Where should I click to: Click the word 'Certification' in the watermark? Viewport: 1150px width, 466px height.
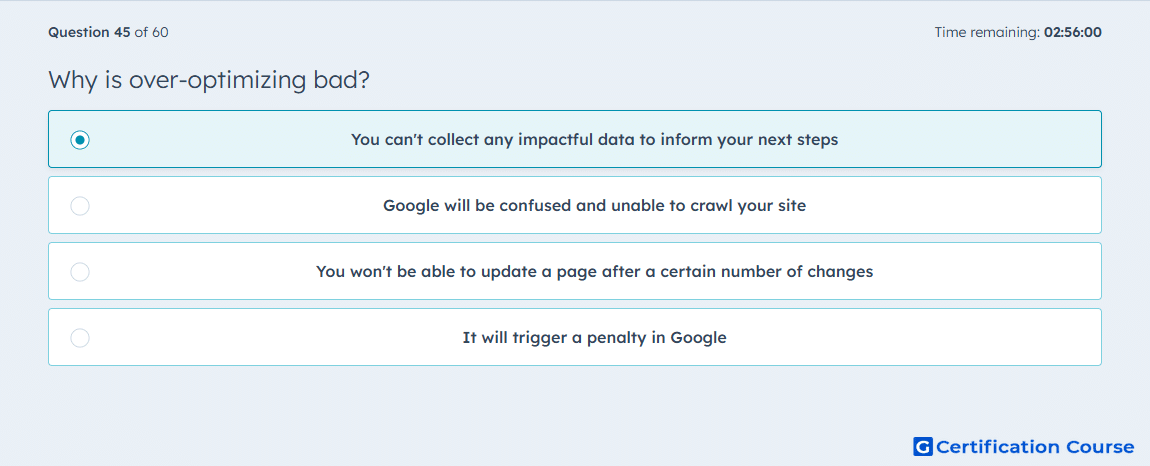coord(998,446)
